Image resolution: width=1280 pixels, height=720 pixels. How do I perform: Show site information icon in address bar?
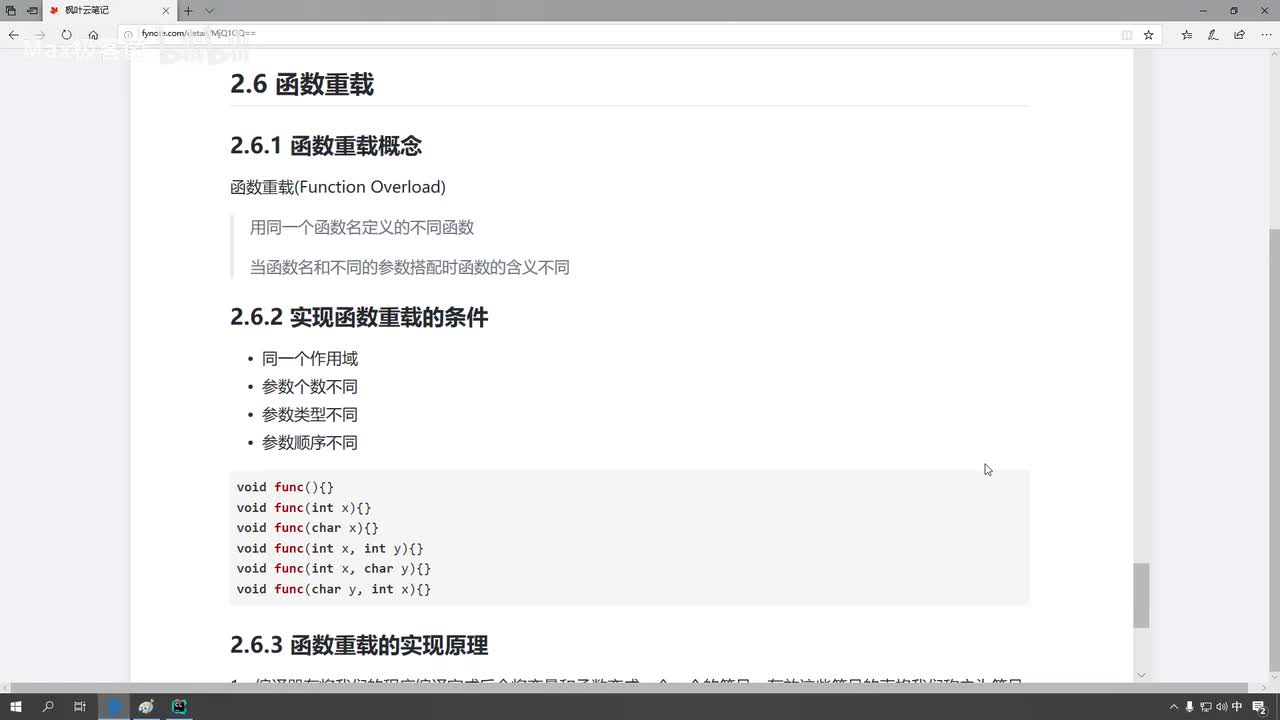pos(130,34)
